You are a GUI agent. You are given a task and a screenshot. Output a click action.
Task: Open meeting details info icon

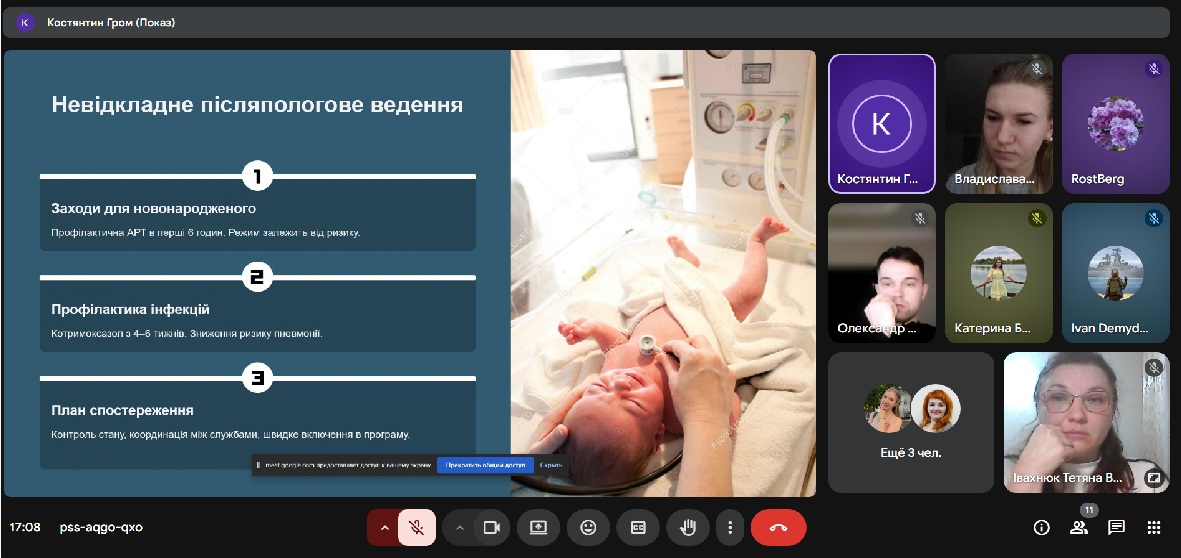(x=1041, y=527)
